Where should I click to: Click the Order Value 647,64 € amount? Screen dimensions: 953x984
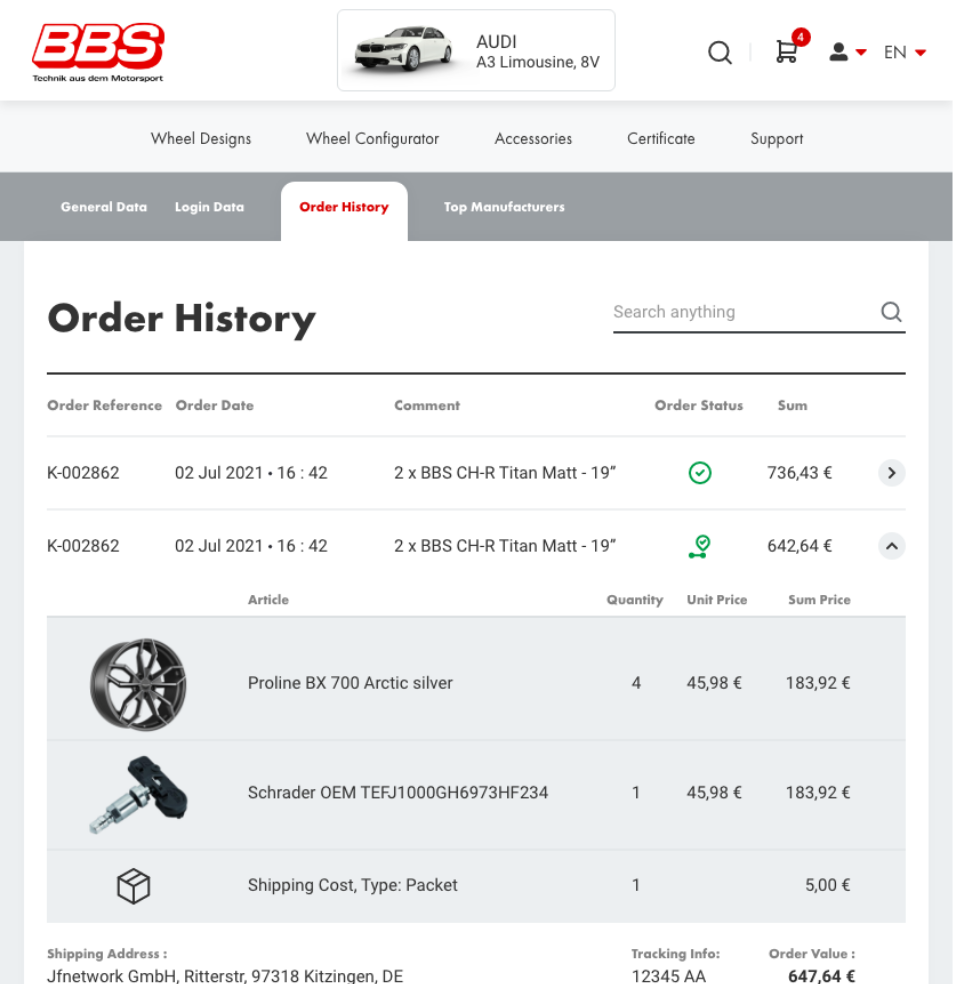pos(822,976)
